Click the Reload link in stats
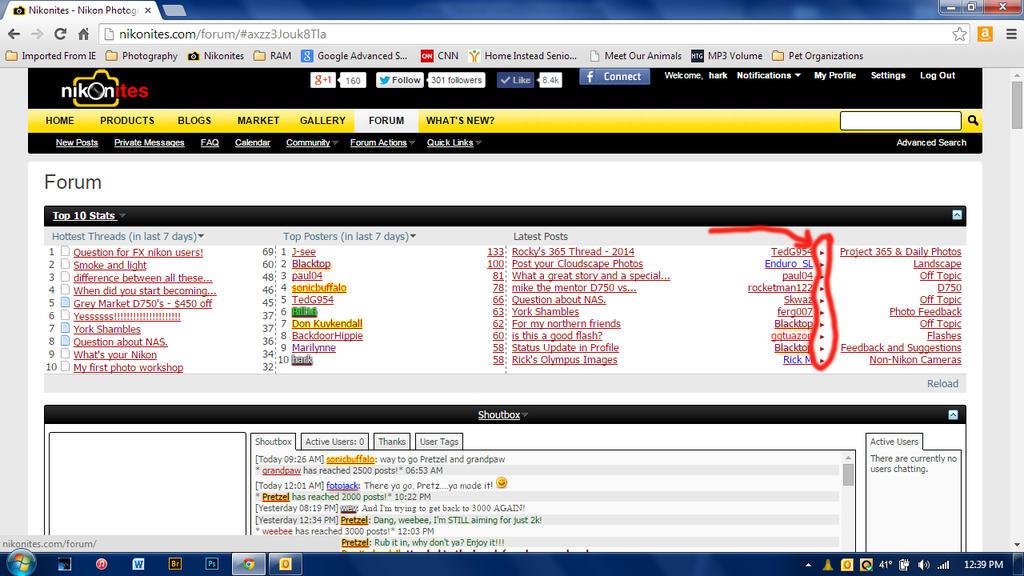This screenshot has width=1024, height=576. click(943, 384)
